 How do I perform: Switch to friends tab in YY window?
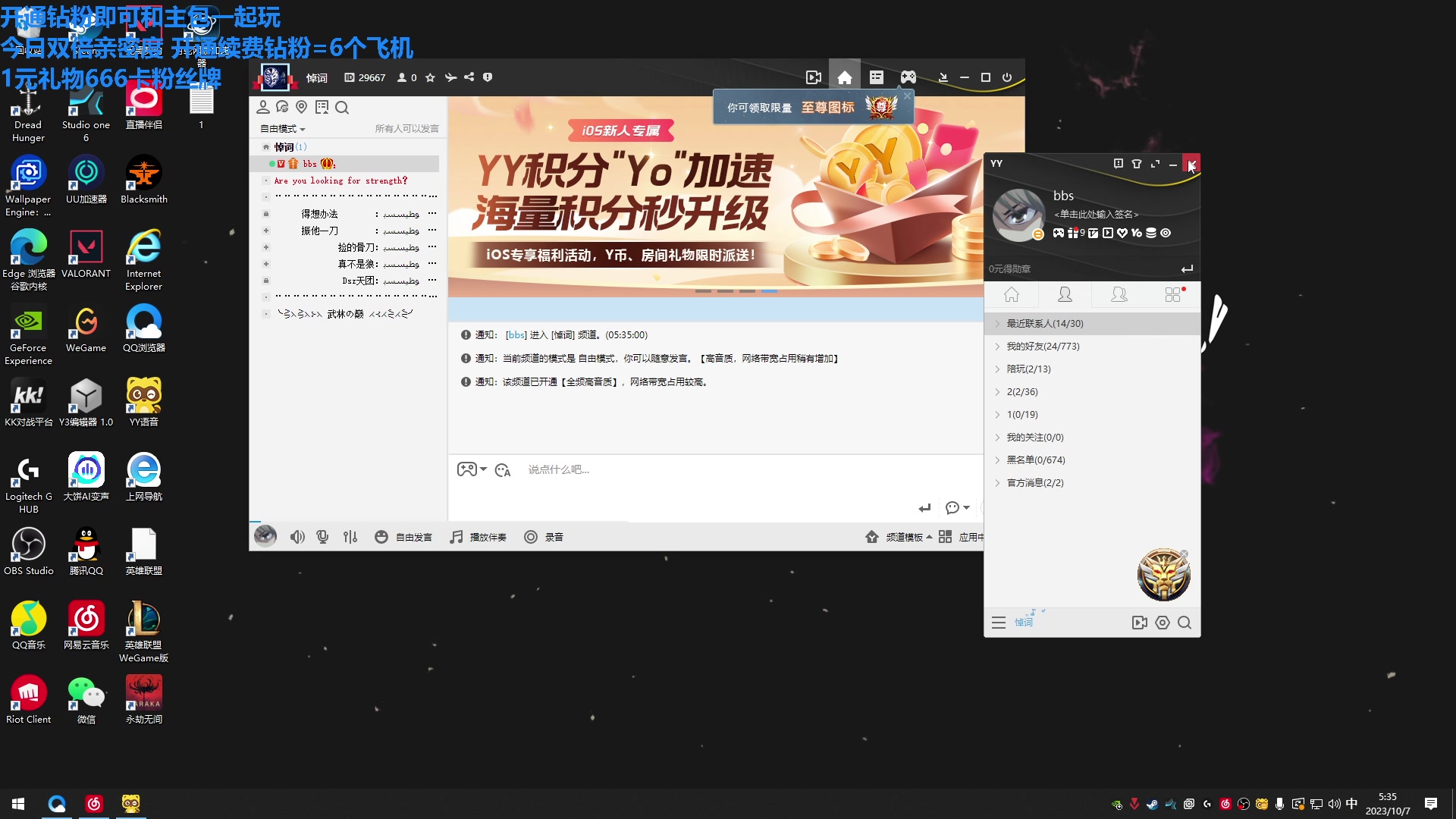1065,294
